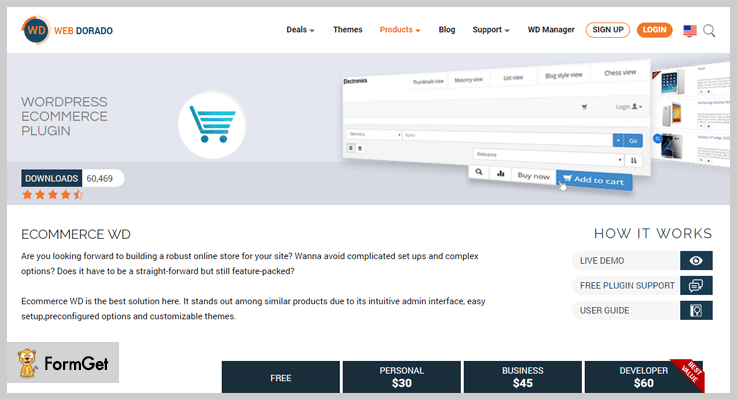This screenshot has height=400, width=737.
Task: Open the Electronics category dropdown in preview
Action: click(374, 134)
